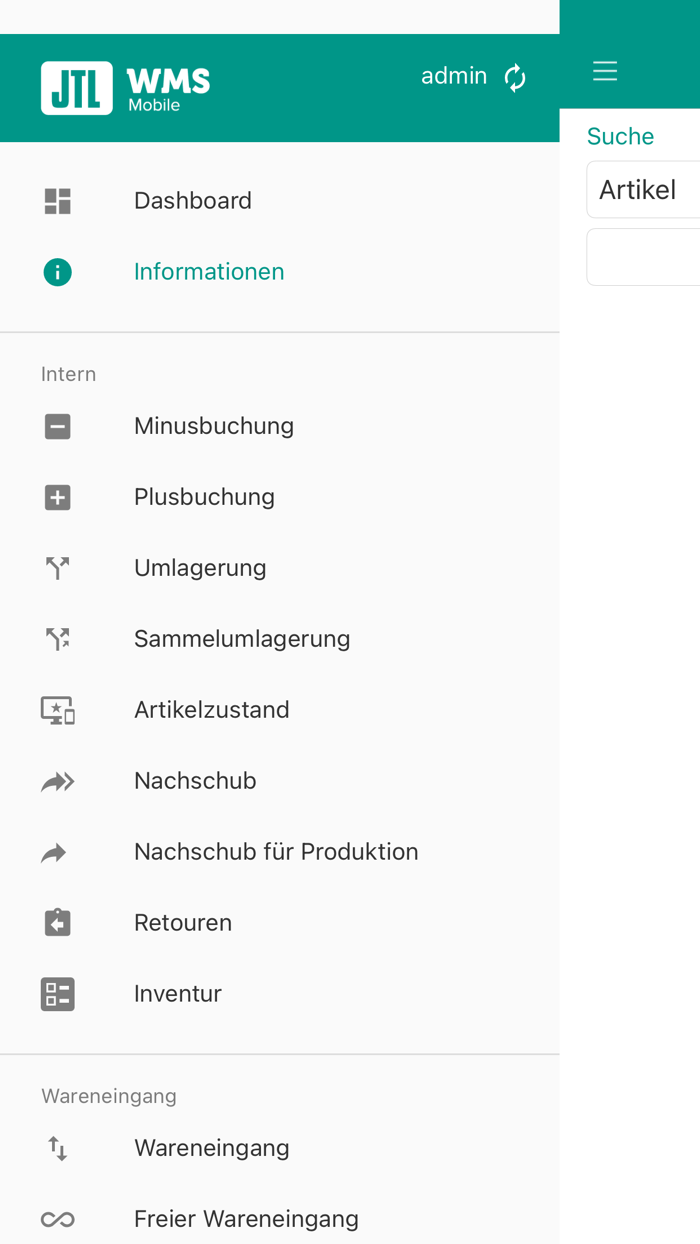Screen dimensions: 700x1244
Task: Click the Retouren returns box icon
Action: 57,922
